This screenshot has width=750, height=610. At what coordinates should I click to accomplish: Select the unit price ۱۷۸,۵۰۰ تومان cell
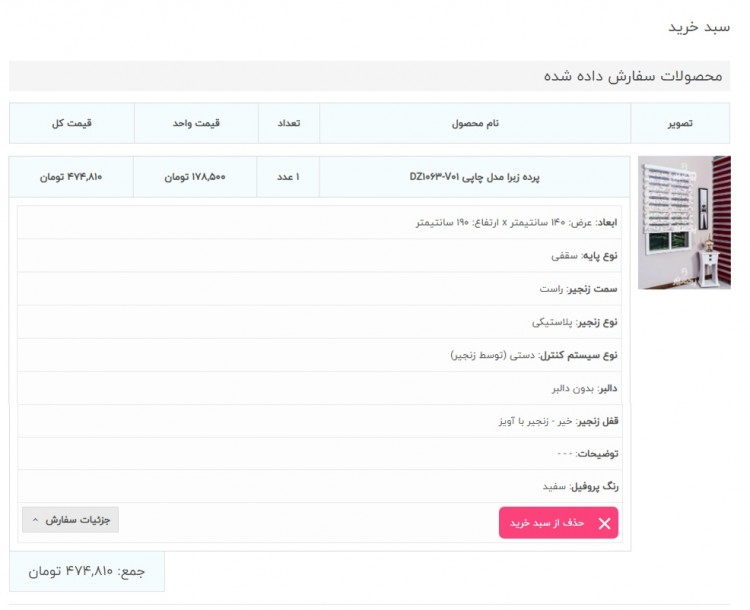(x=195, y=177)
